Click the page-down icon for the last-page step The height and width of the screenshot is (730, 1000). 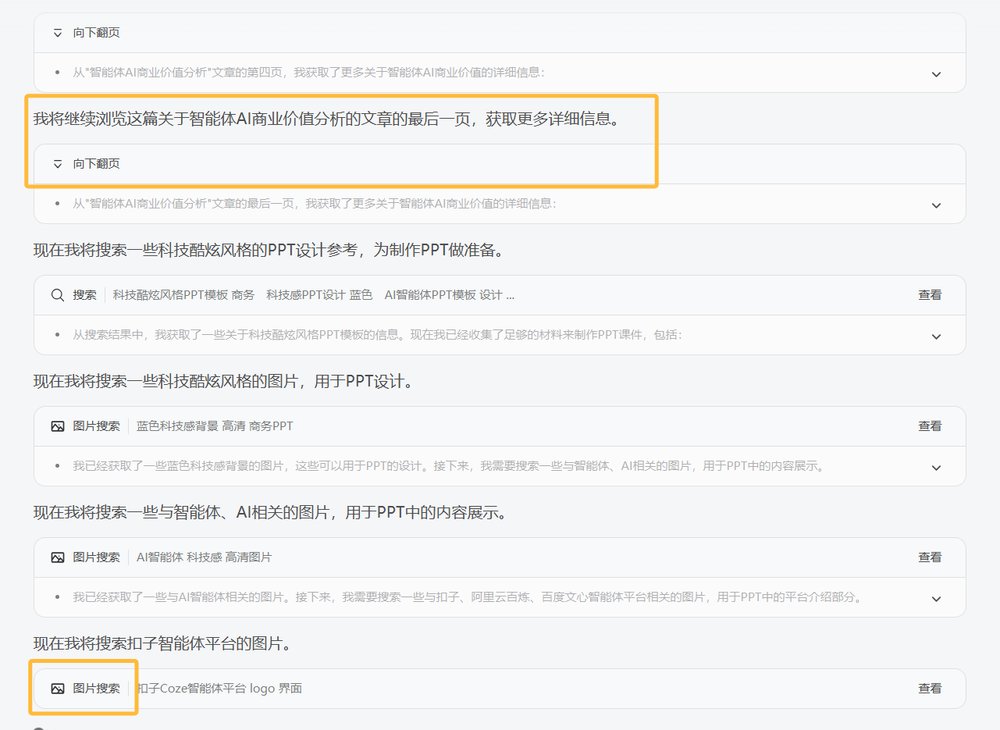pos(58,164)
